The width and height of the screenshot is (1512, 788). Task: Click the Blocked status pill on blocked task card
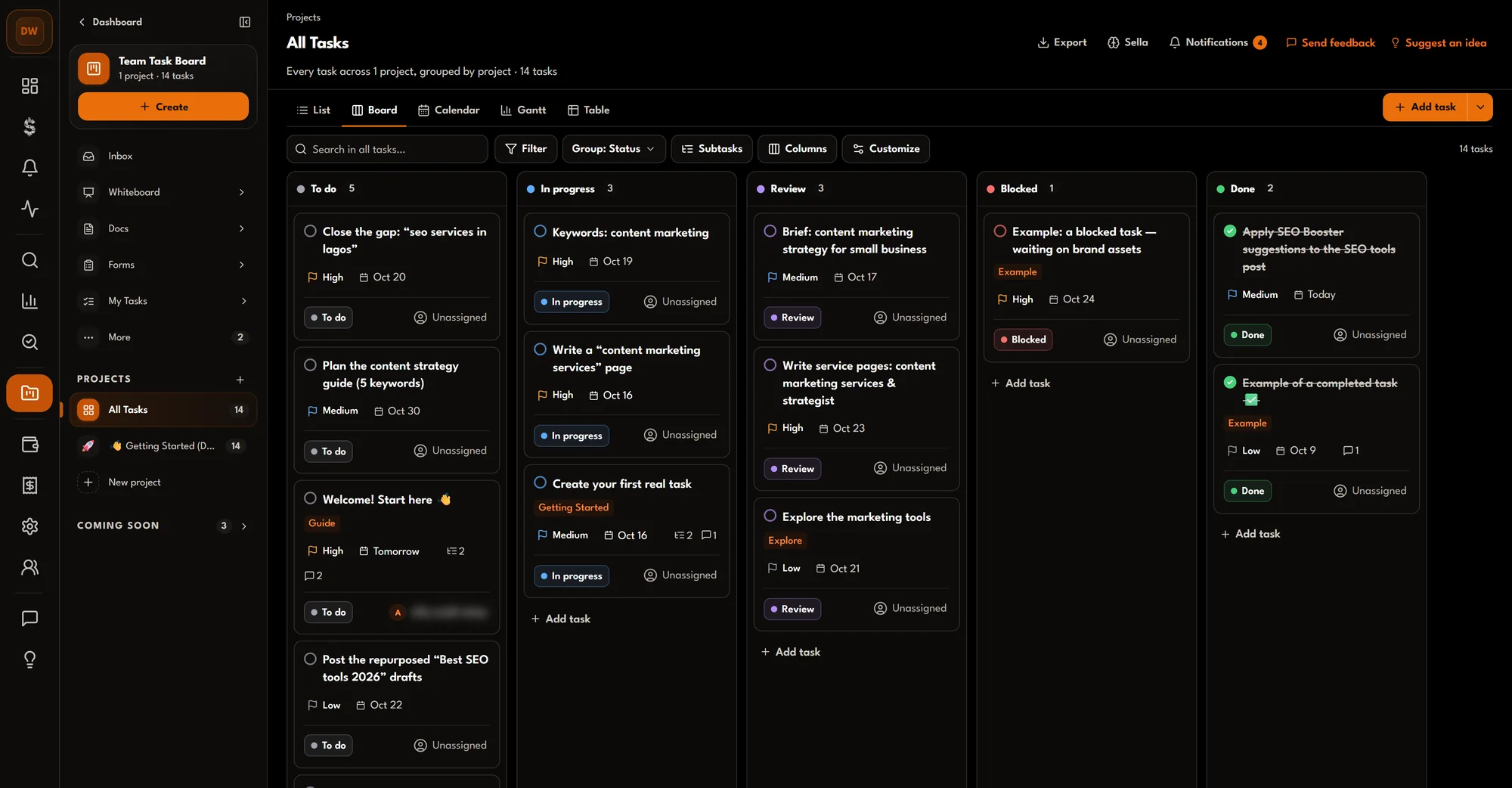coord(1023,340)
